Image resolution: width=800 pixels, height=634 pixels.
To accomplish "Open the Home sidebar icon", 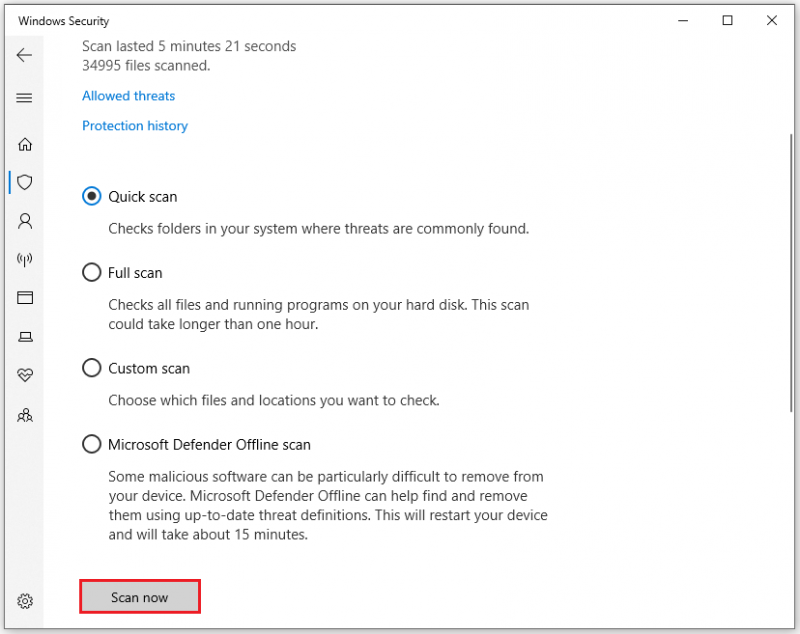I will (24, 144).
